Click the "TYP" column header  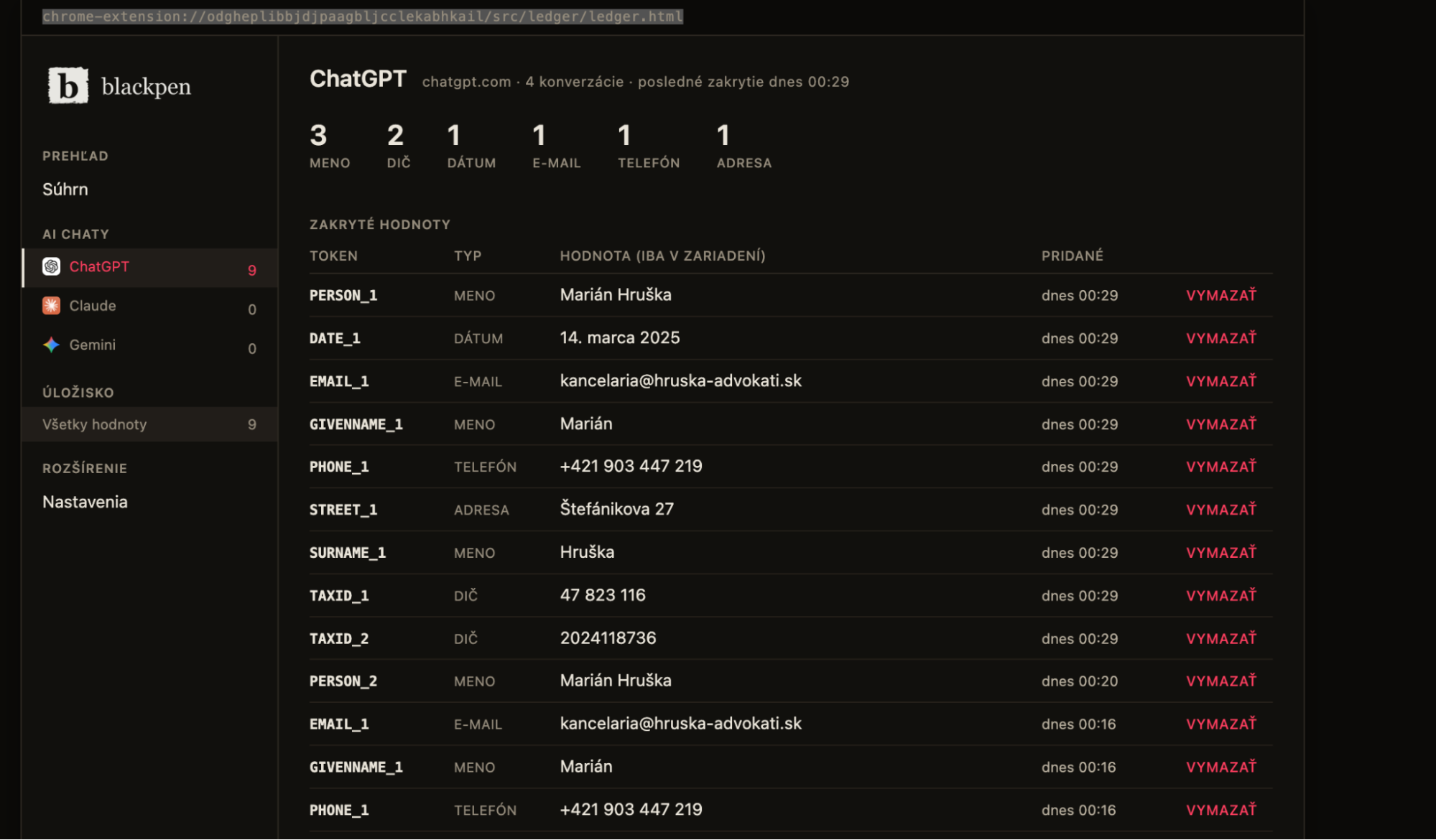[468, 256]
